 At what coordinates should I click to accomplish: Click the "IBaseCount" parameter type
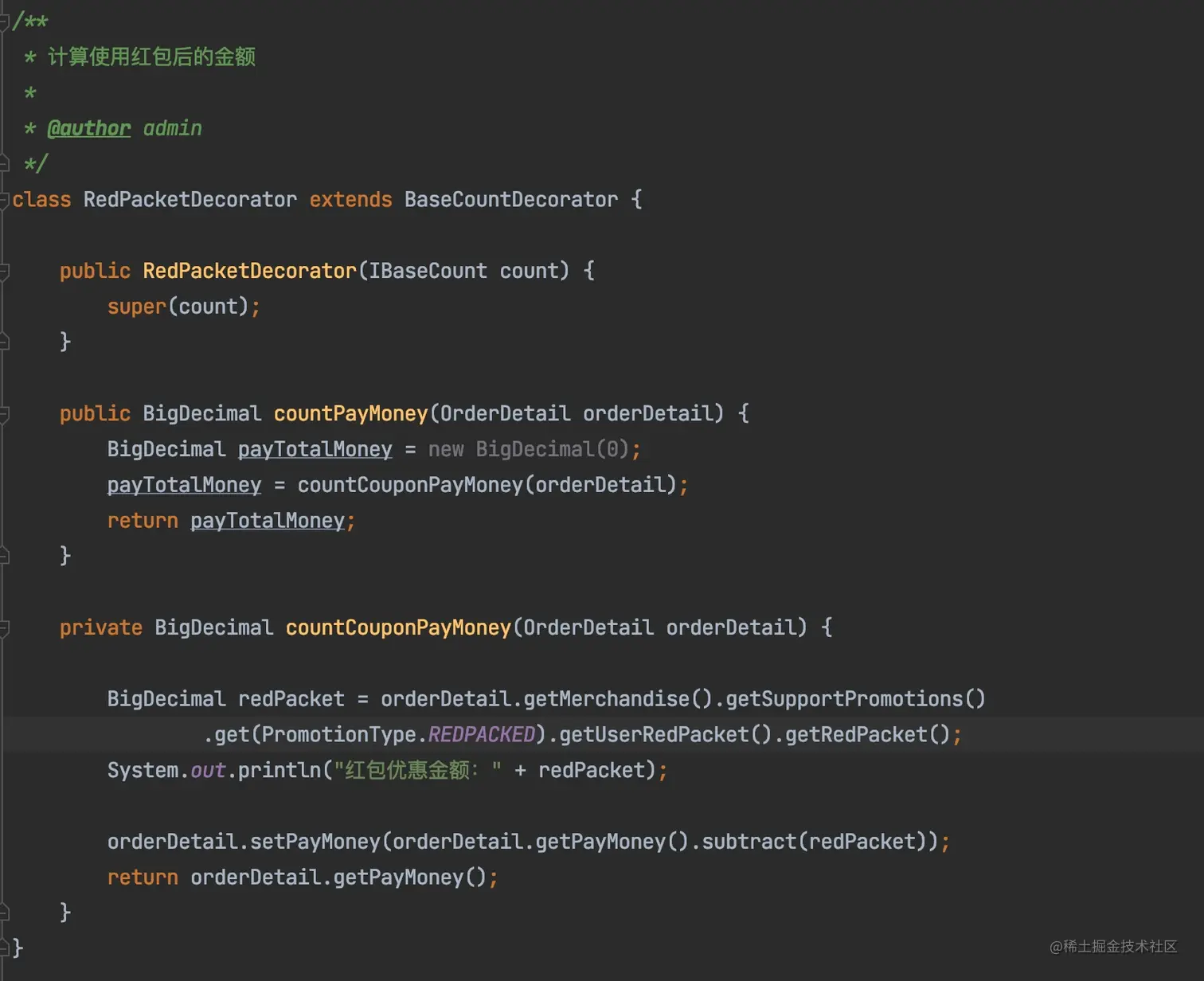tap(428, 271)
